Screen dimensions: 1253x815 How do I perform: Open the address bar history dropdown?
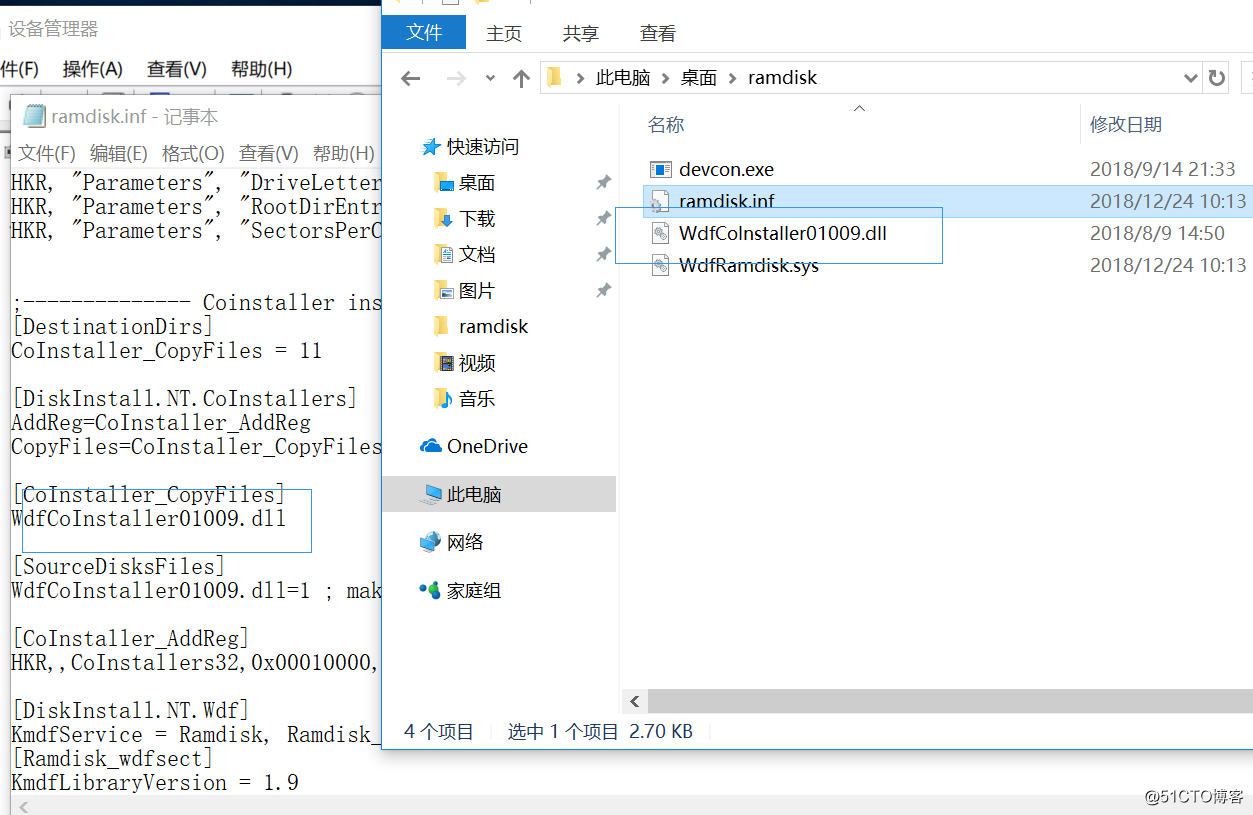[x=1190, y=78]
